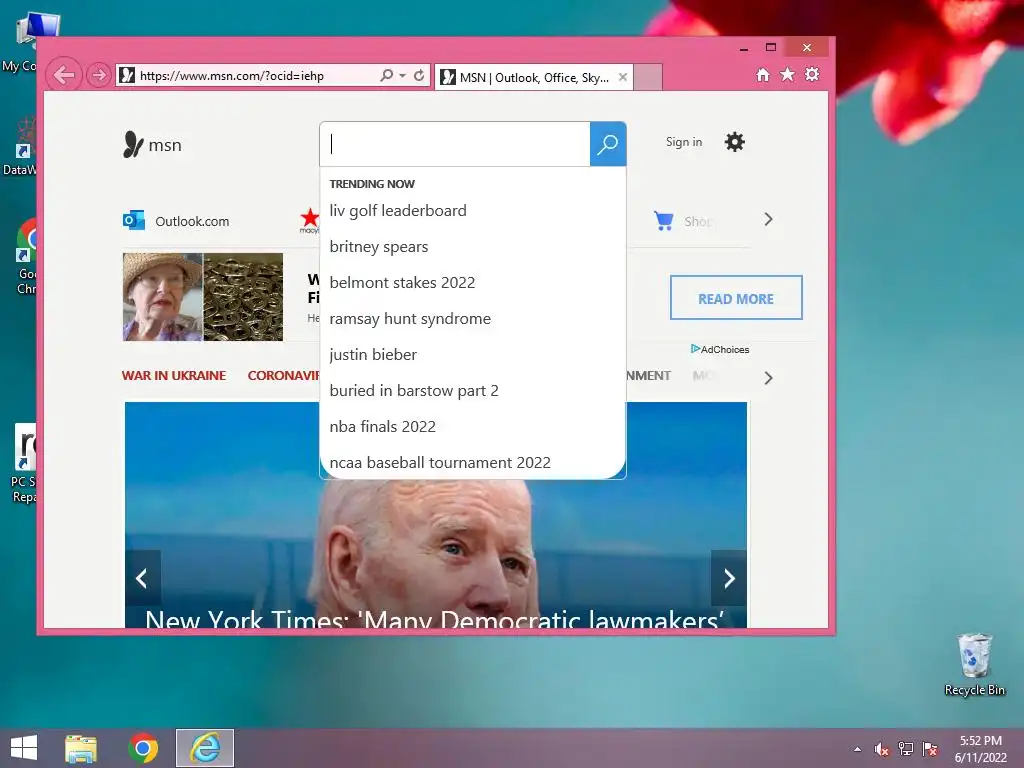The width and height of the screenshot is (1024, 768).
Task: Click the AdChoices link
Action: click(x=720, y=349)
